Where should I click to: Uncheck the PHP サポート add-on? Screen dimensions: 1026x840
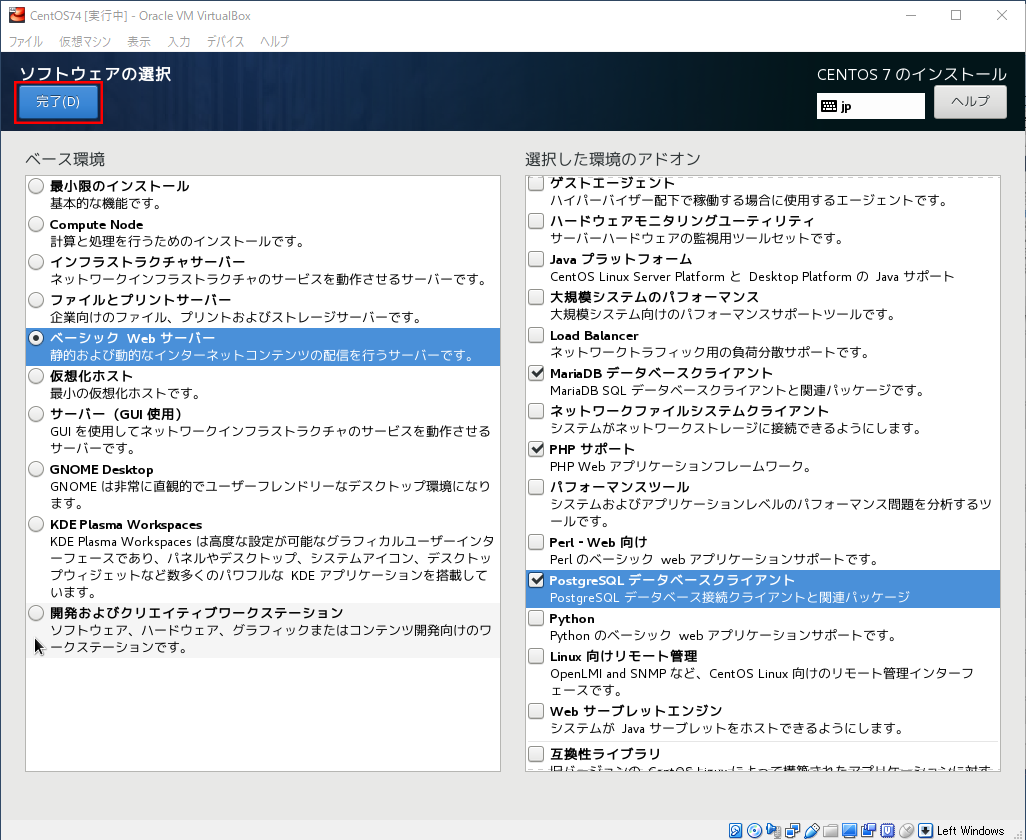click(x=536, y=449)
